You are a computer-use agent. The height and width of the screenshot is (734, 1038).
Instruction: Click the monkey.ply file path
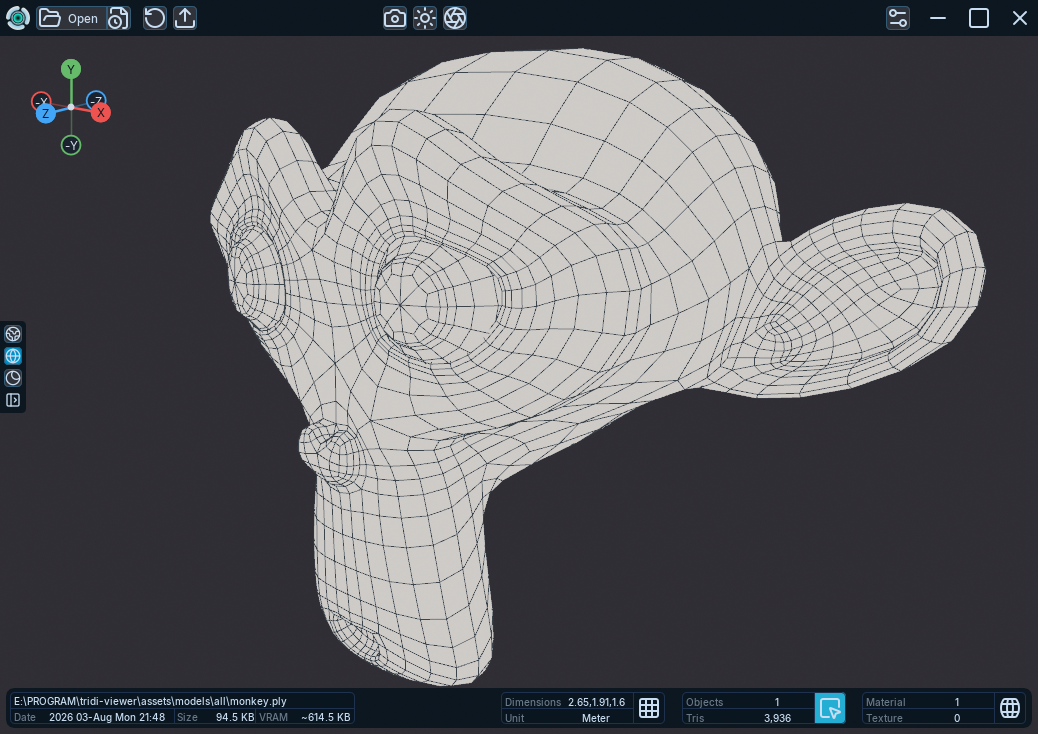[150, 701]
